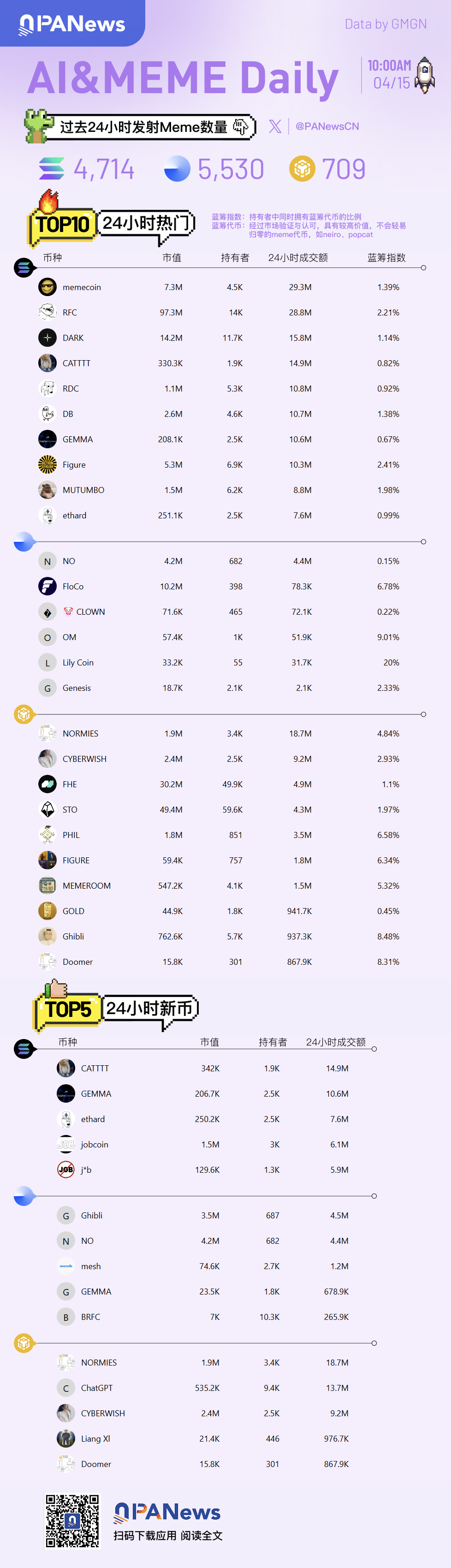Click the QR code at the bottom
Image resolution: width=451 pixels, height=1568 pixels.
72,1520
